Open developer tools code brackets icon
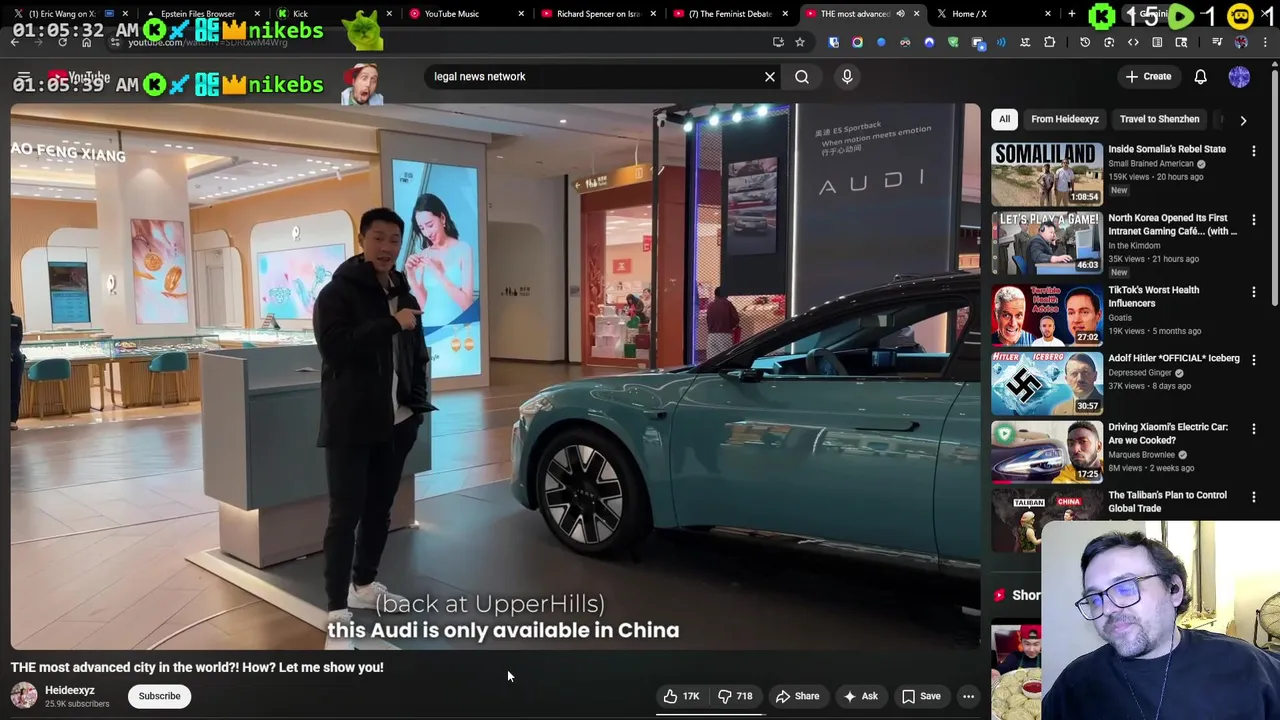 pos(1133,42)
